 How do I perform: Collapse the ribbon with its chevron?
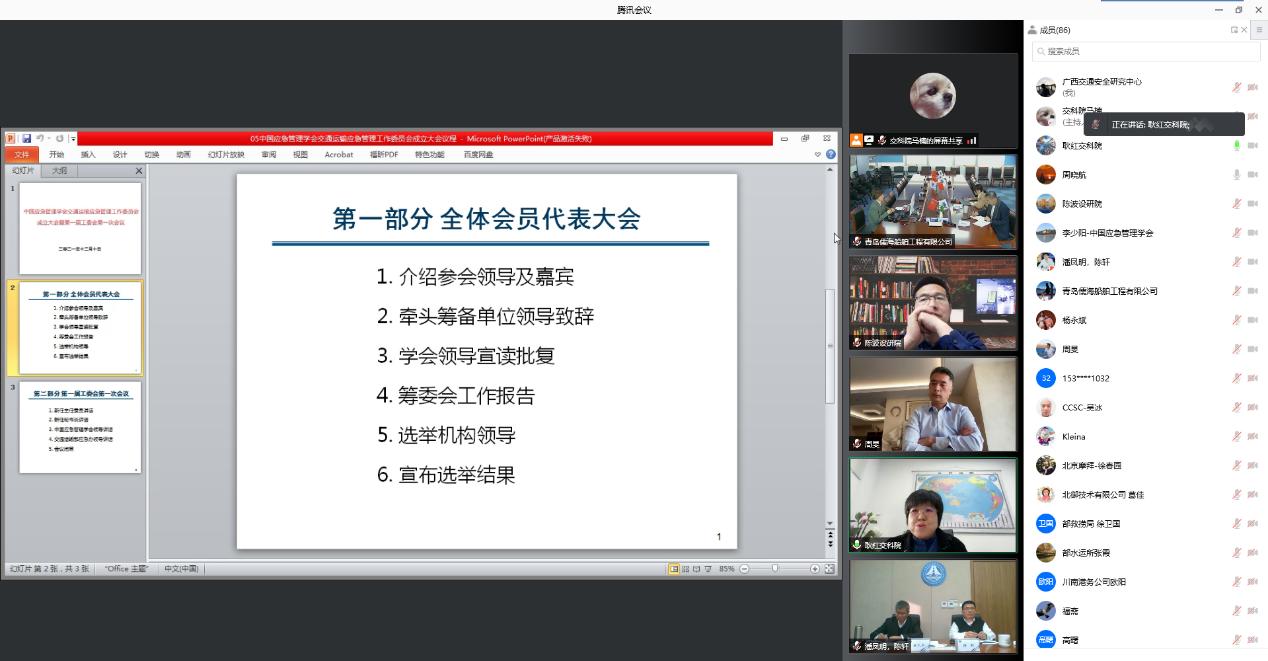point(817,152)
